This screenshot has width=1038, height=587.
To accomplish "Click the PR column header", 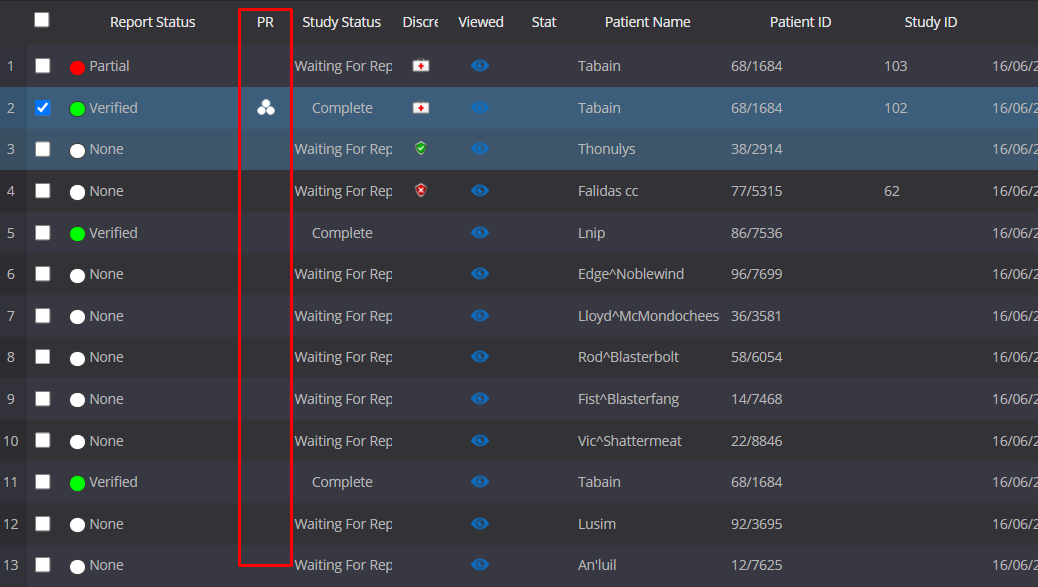I will point(265,22).
